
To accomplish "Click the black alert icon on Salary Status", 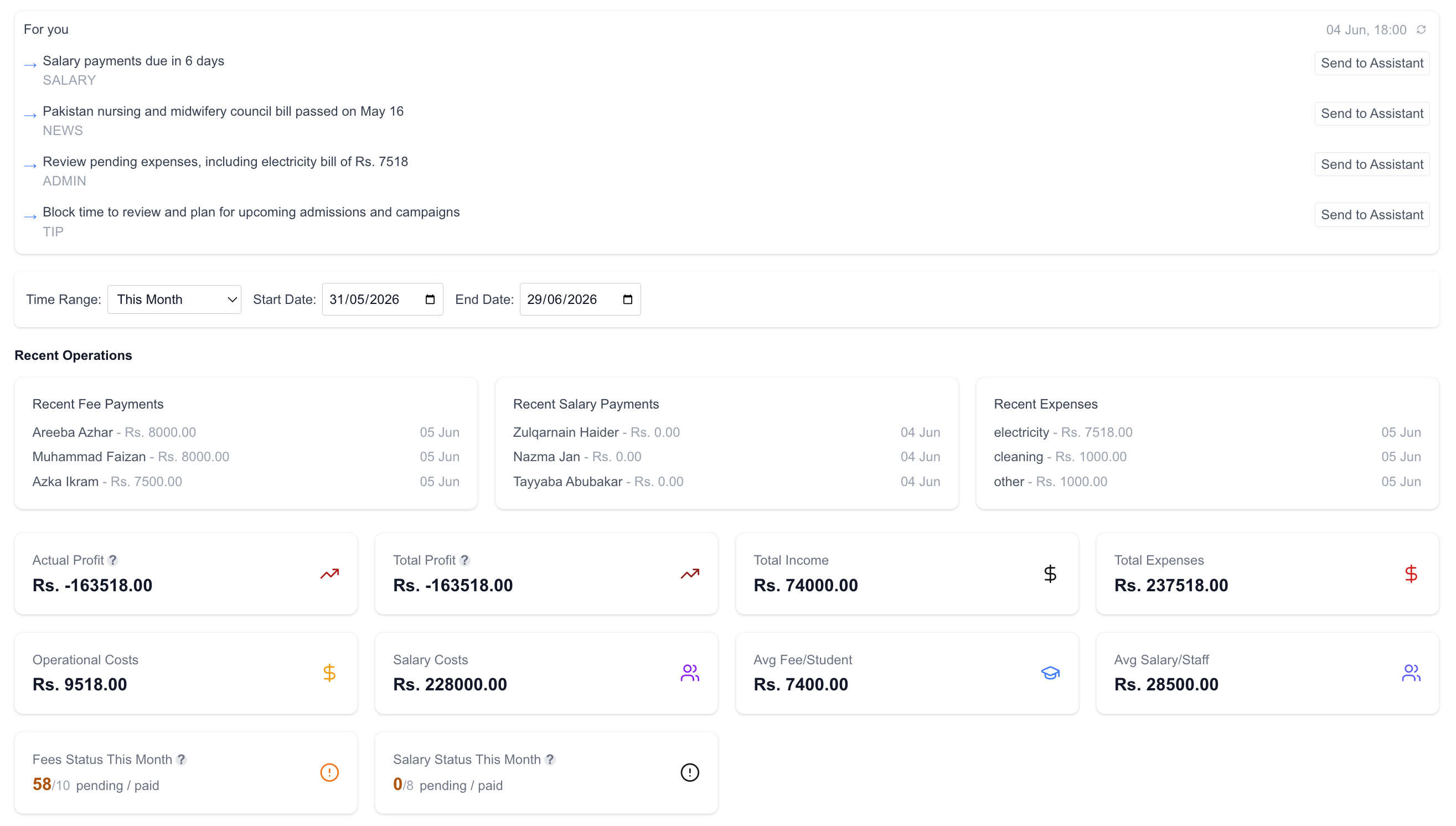I will 690,772.
